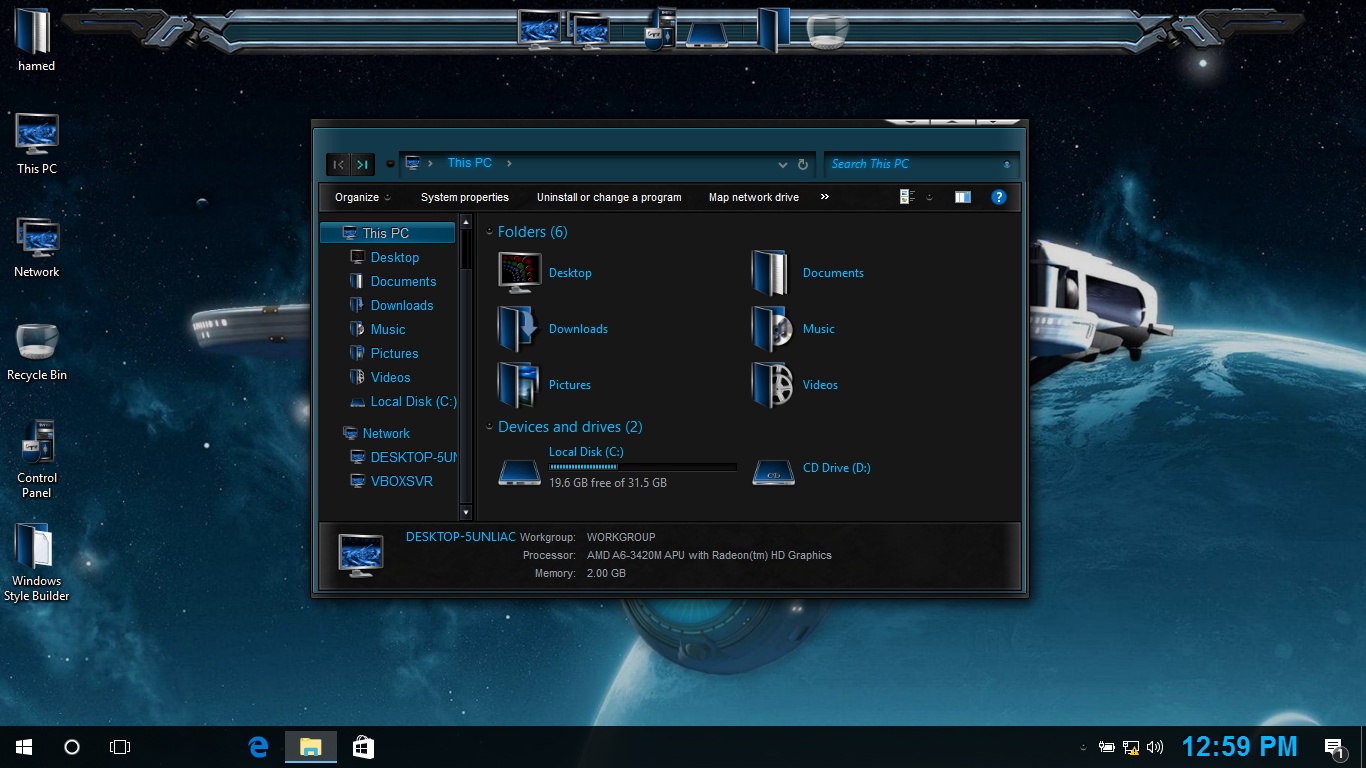Open the Store icon on taskbar
This screenshot has height=768, width=1366.
363,747
